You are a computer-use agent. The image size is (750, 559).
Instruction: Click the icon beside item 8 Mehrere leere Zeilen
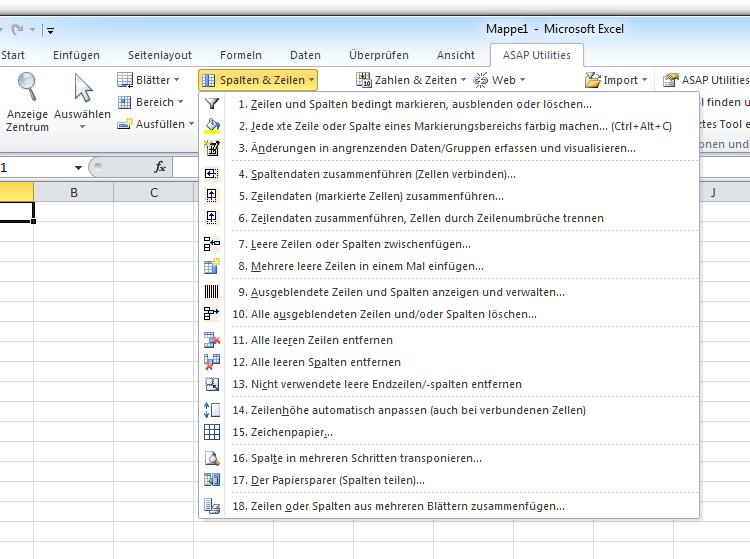(211, 266)
